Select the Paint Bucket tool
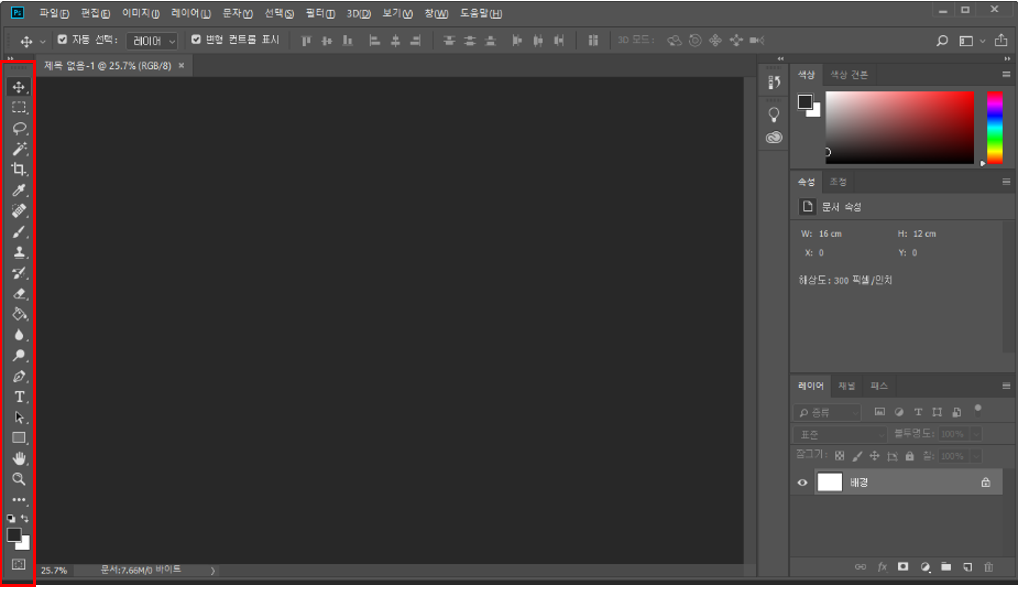The width and height of the screenshot is (1020, 589). click(x=19, y=314)
